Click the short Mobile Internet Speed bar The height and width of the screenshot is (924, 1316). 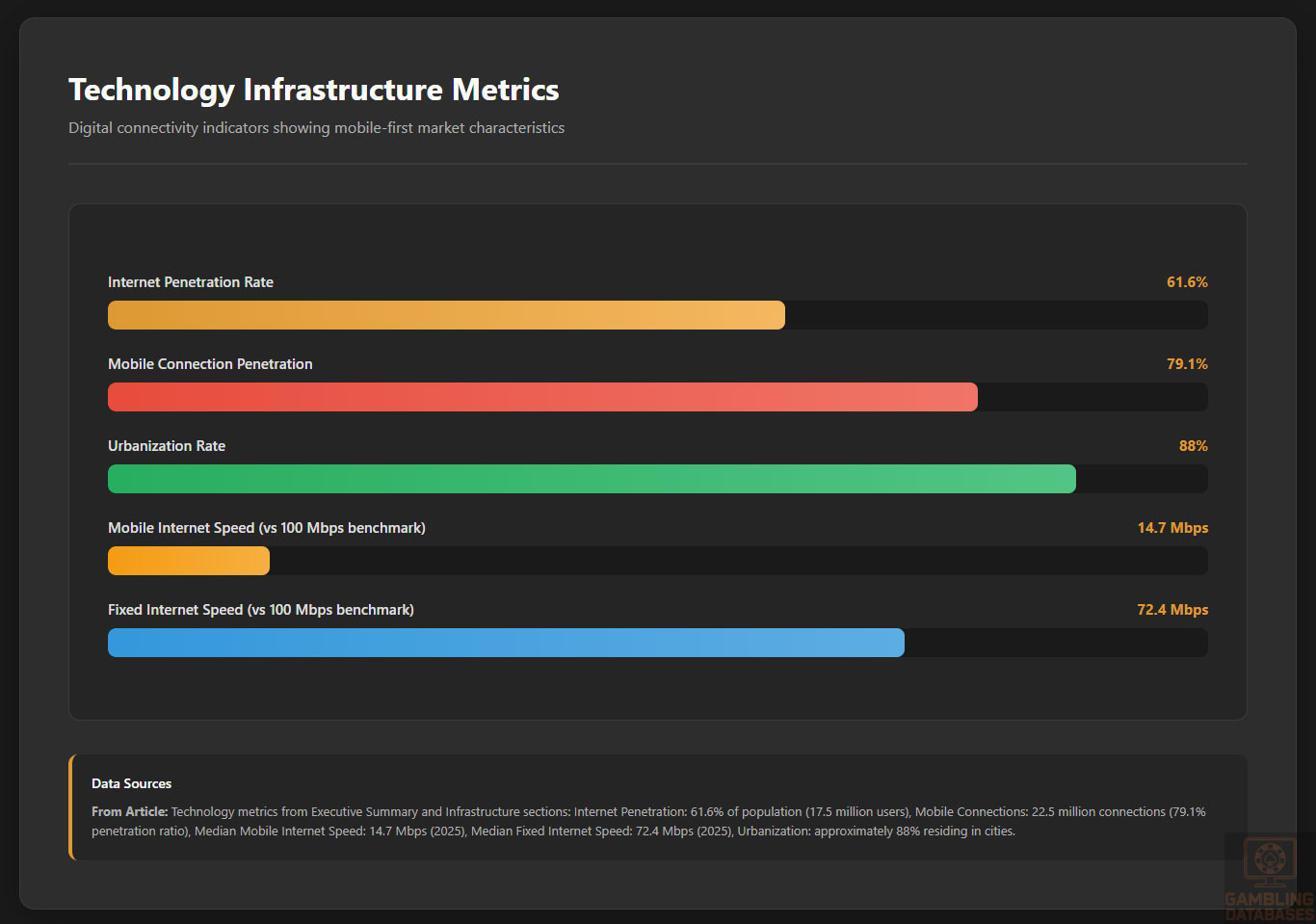[x=189, y=561]
